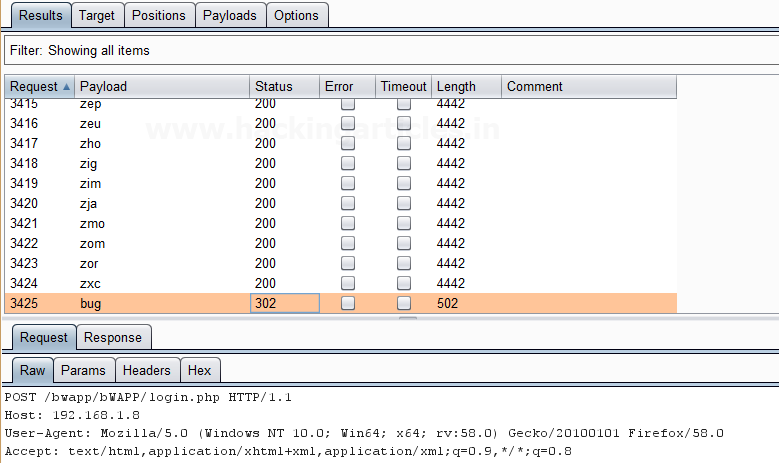Sort by the Comment column header

pyautogui.click(x=589, y=86)
